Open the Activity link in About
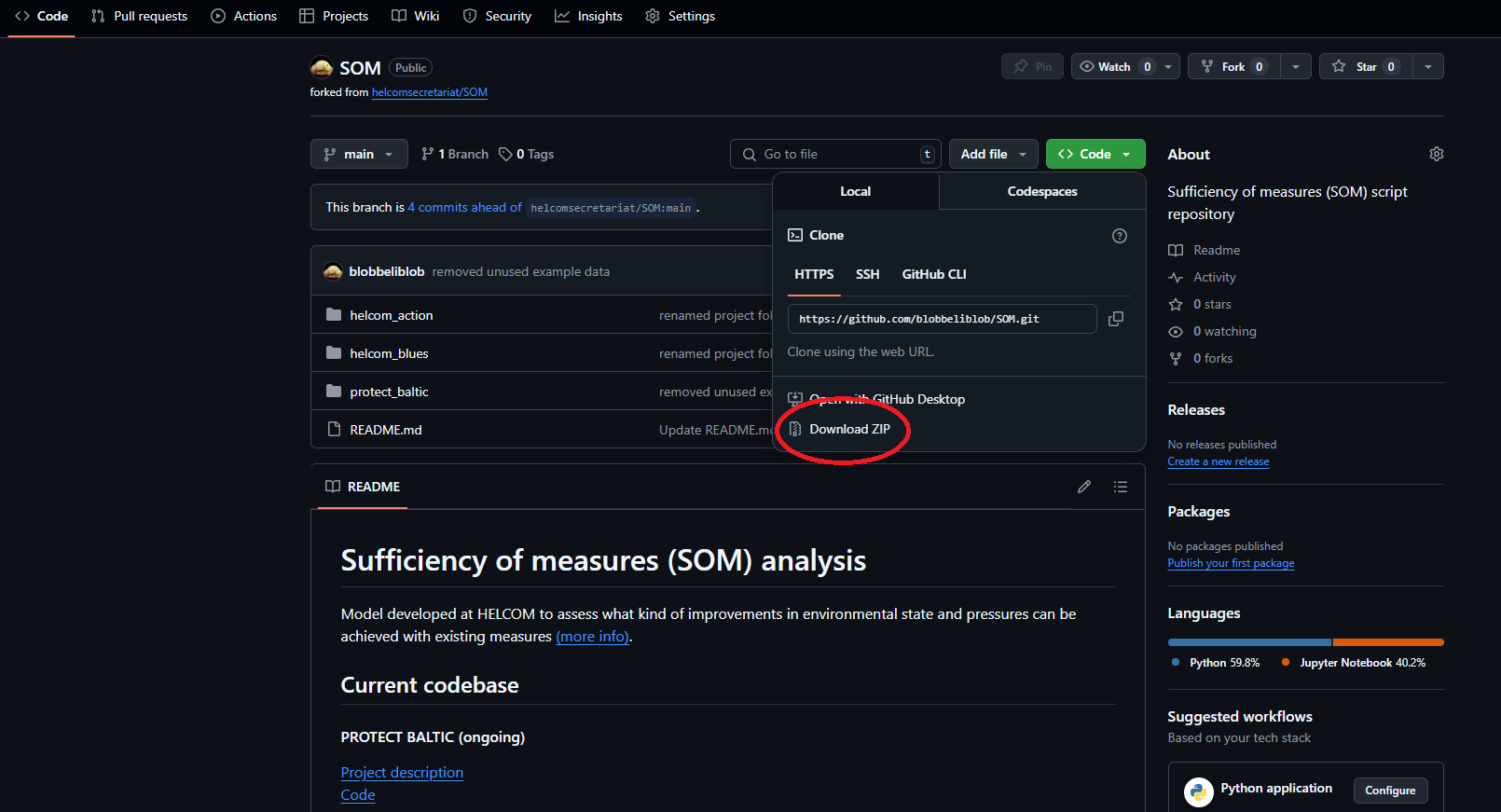This screenshot has width=1501, height=812. click(x=1203, y=277)
